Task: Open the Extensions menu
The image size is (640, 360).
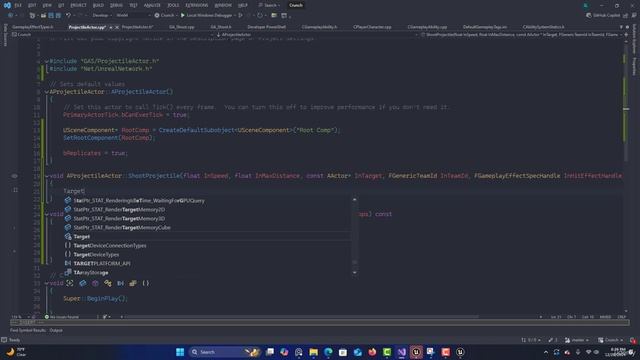Action: pyautogui.click(x=196, y=5)
